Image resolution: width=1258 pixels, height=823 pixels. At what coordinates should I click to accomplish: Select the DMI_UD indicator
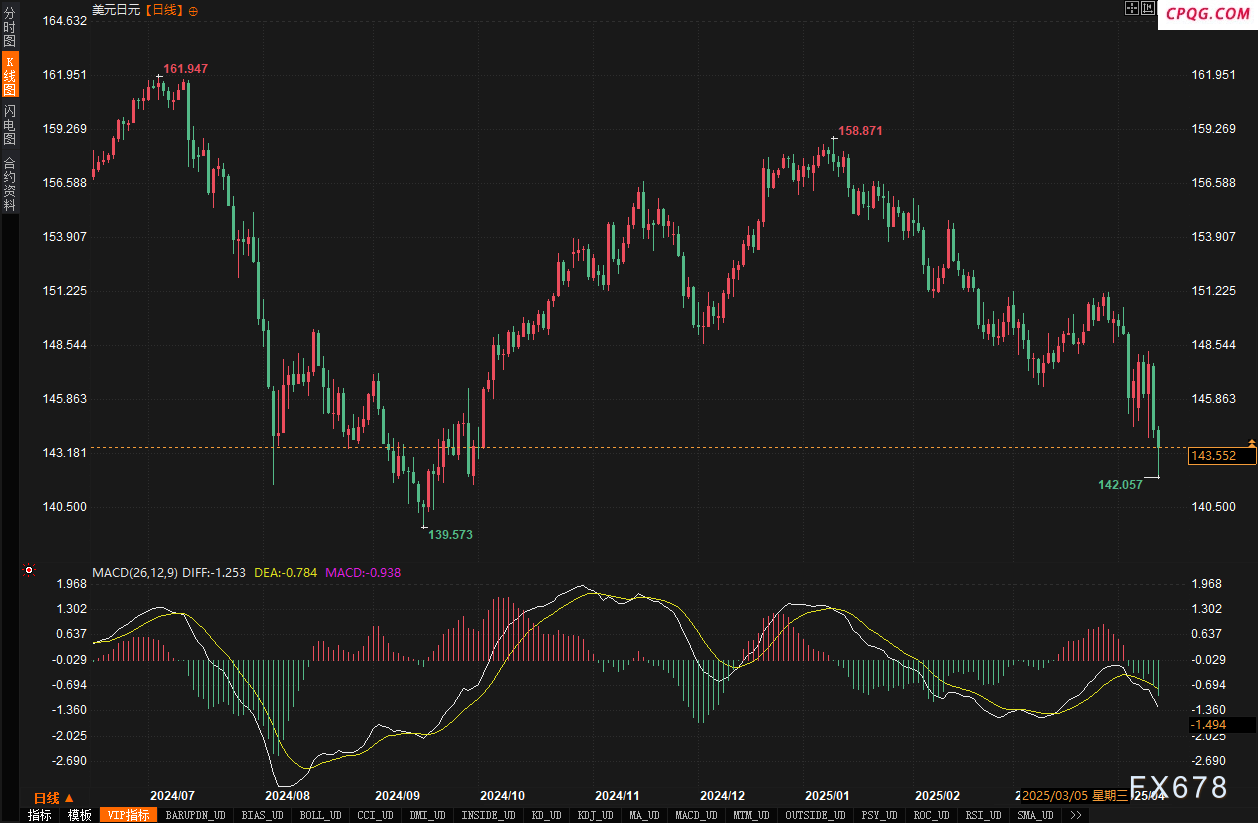point(427,815)
